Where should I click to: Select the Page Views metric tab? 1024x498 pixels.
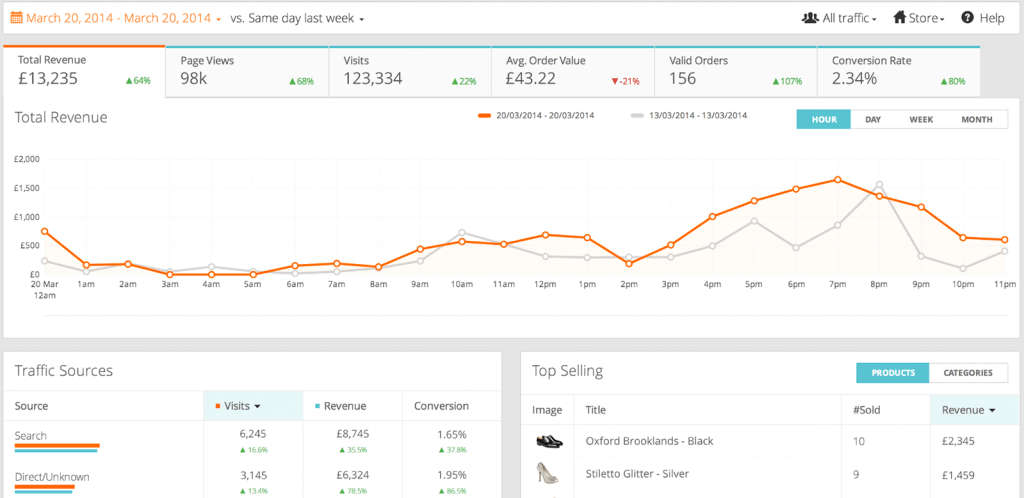(x=245, y=71)
